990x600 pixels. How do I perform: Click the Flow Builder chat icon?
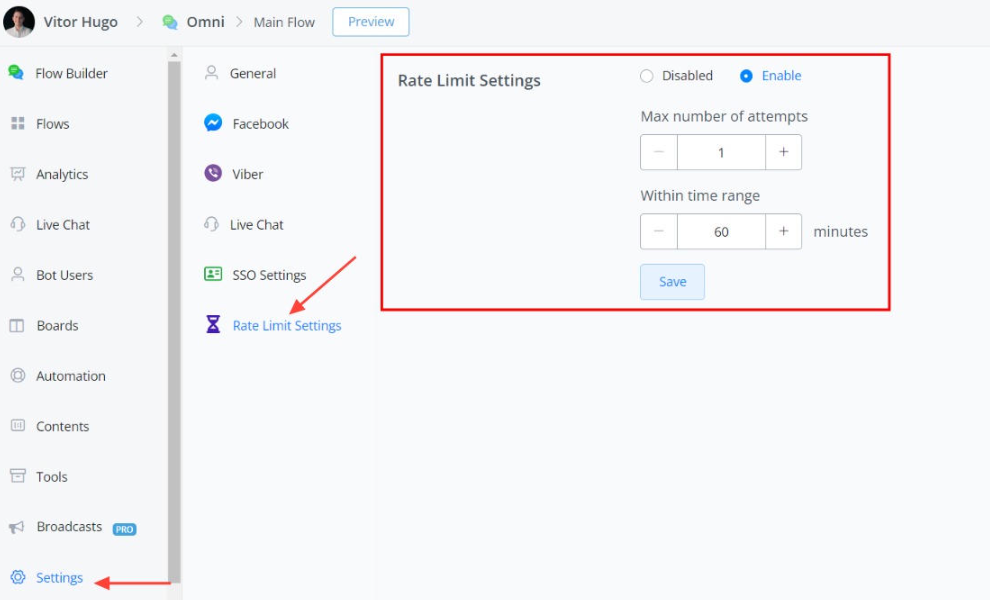click(16, 73)
